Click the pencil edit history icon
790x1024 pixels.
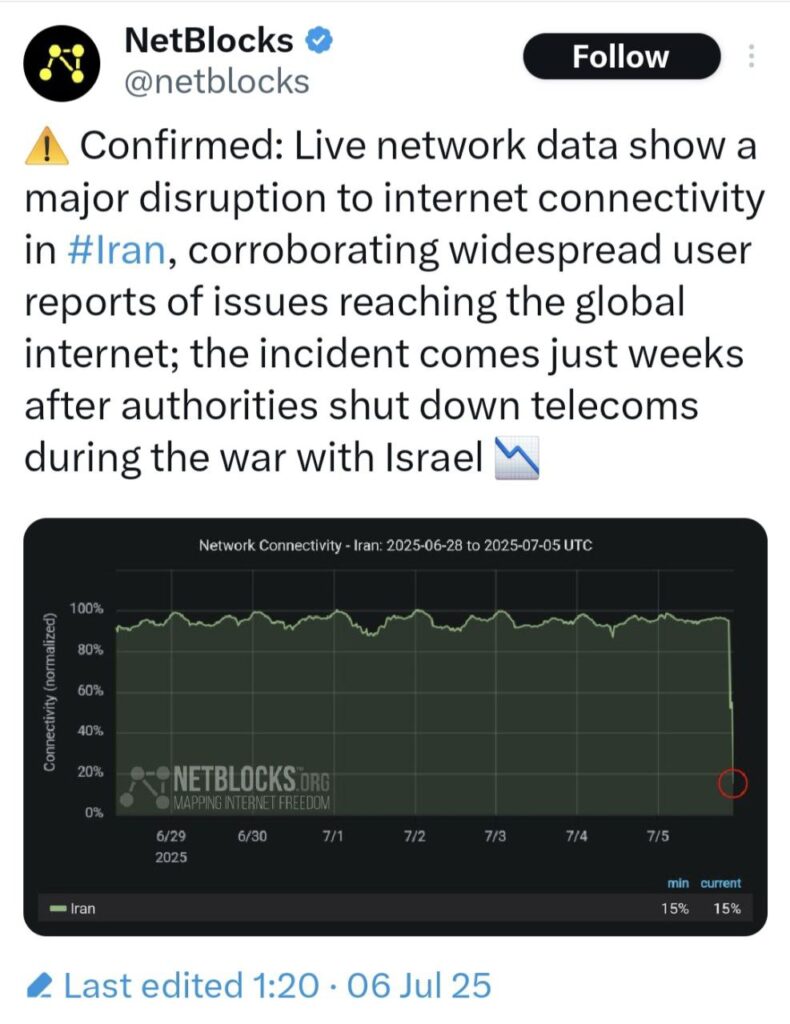click(40, 985)
